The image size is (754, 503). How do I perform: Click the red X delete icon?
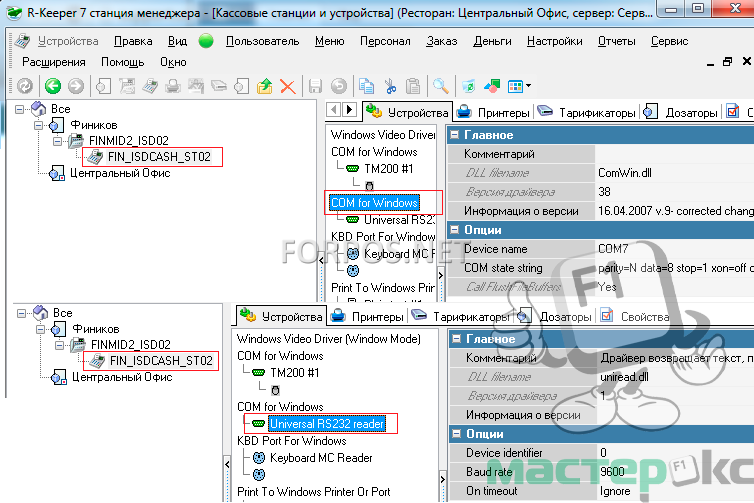click(x=287, y=86)
